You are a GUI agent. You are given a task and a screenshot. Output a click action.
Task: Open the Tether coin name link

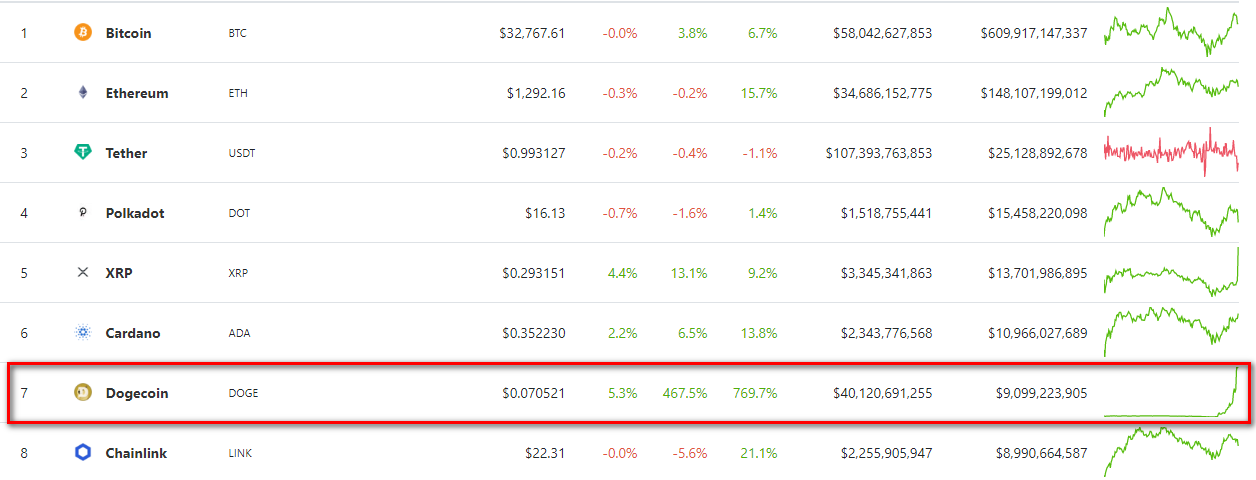click(x=126, y=153)
